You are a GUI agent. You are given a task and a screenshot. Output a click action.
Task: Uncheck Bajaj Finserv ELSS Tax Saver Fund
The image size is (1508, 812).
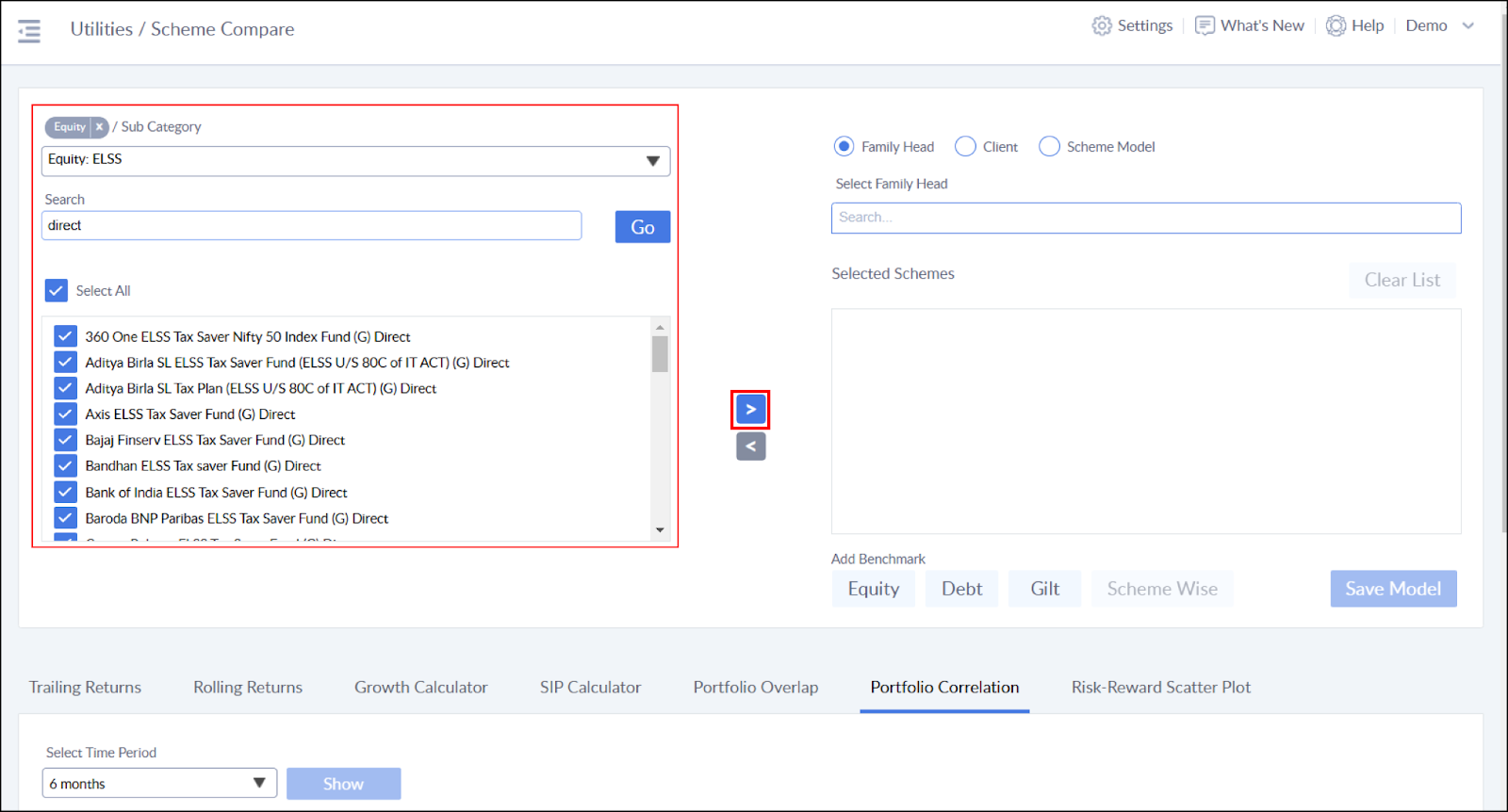(x=65, y=440)
